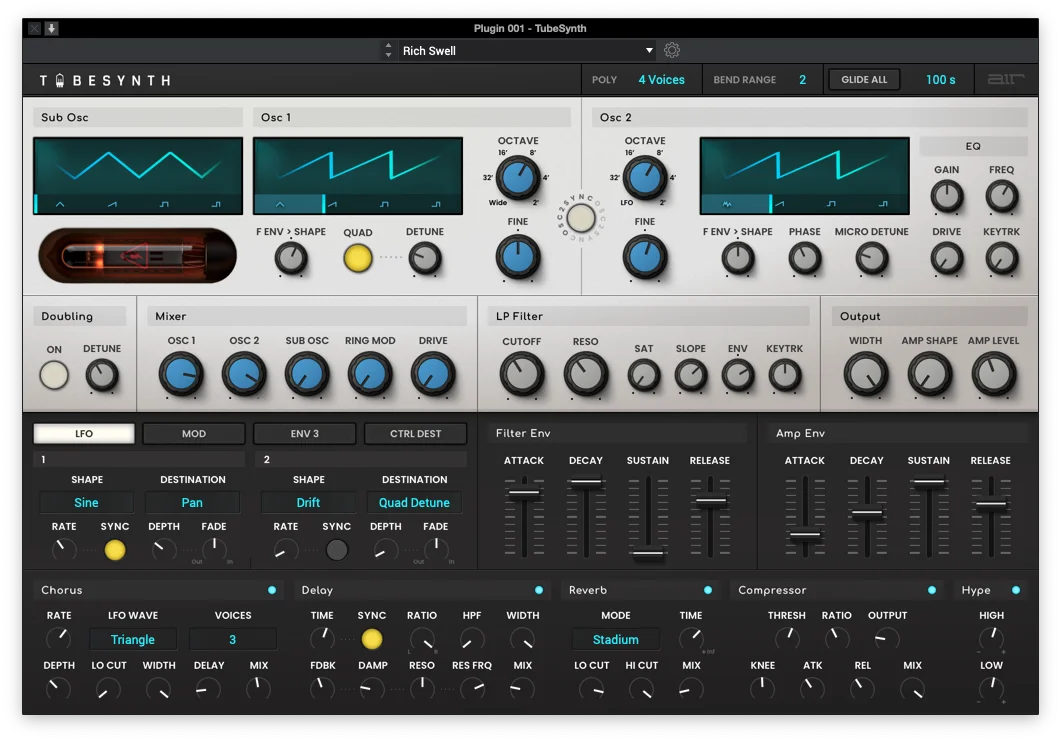The height and width of the screenshot is (741, 1061).
Task: Click the LP Filter CUTOFF knob
Action: pos(522,374)
